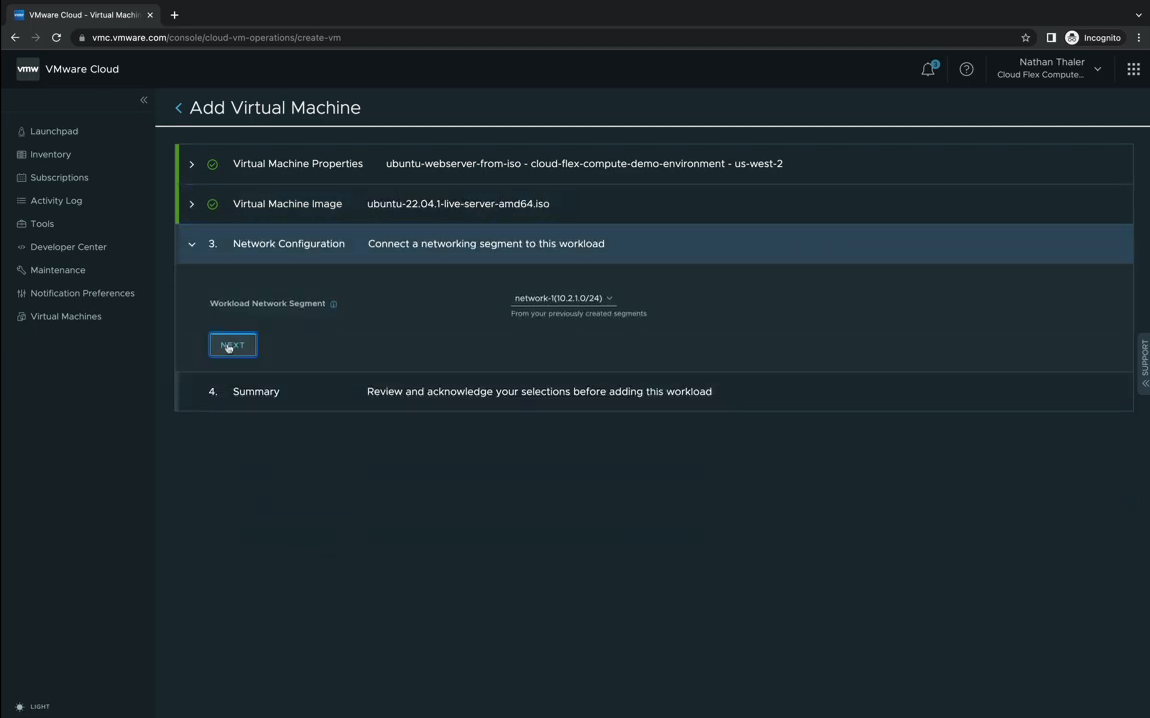Screen dimensions: 1150x718
Task: Click the browser address bar
Action: (550, 37)
